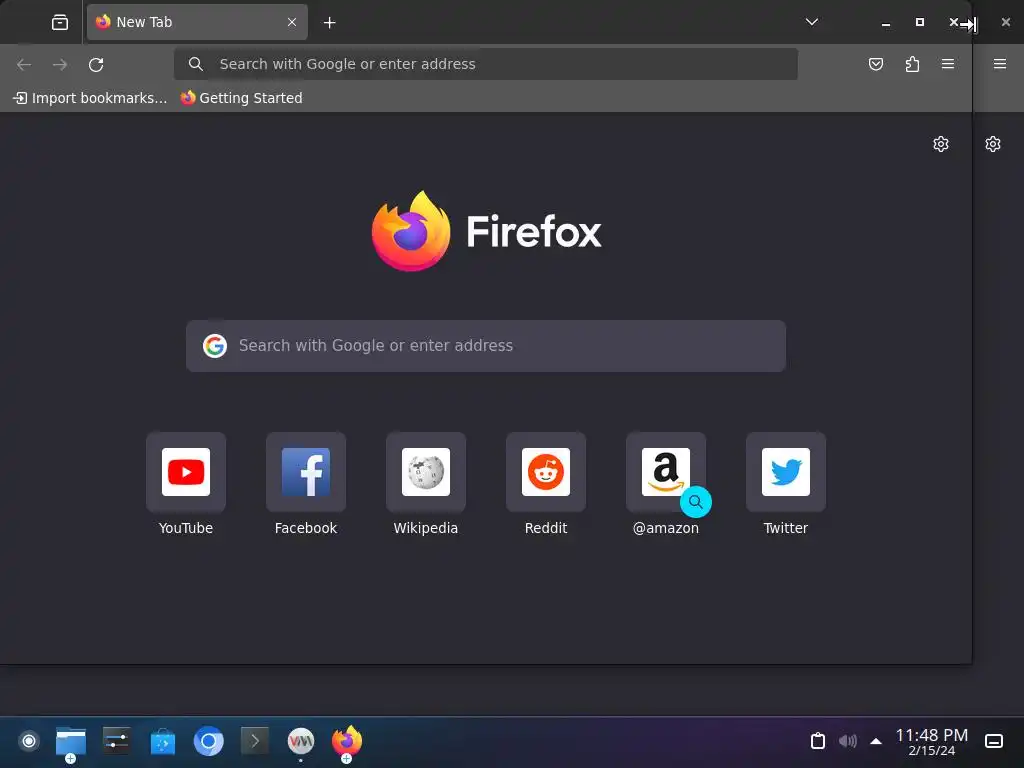Click Import bookmarks… in the bookmarks toolbar

click(x=90, y=98)
